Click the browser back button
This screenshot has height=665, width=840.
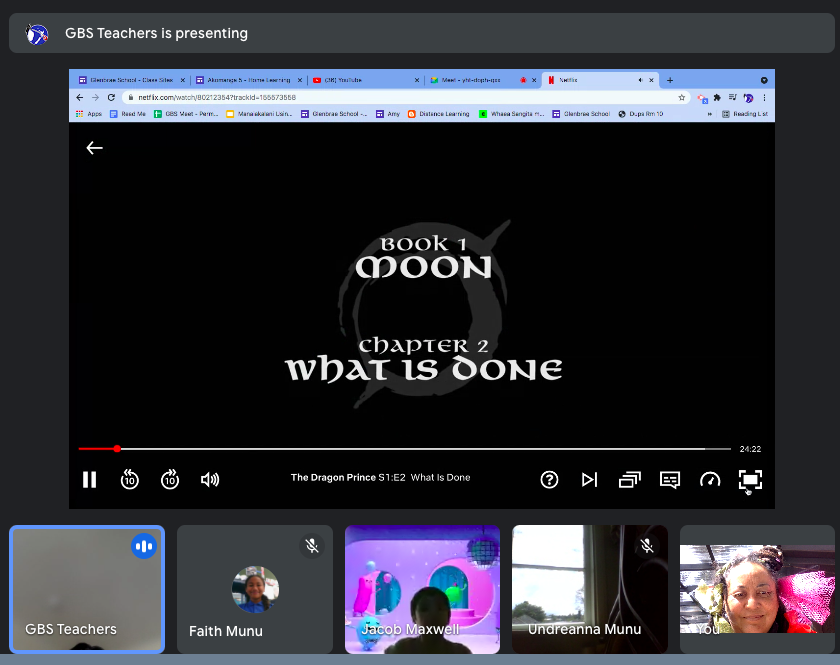pyautogui.click(x=80, y=98)
